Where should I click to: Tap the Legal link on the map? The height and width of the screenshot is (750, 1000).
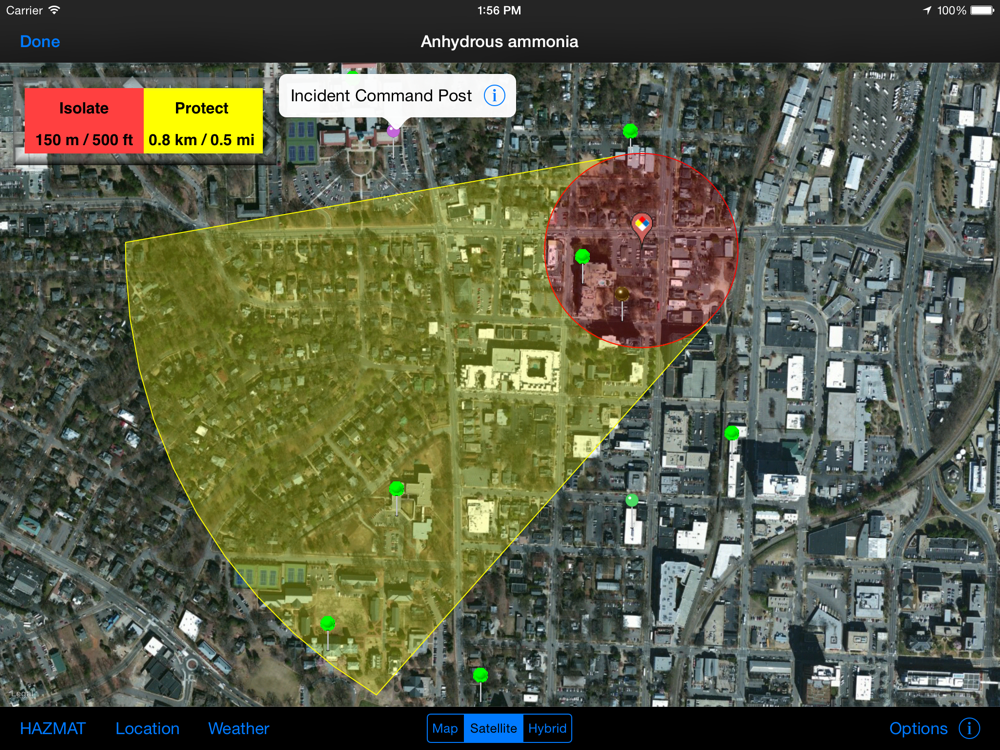22,694
